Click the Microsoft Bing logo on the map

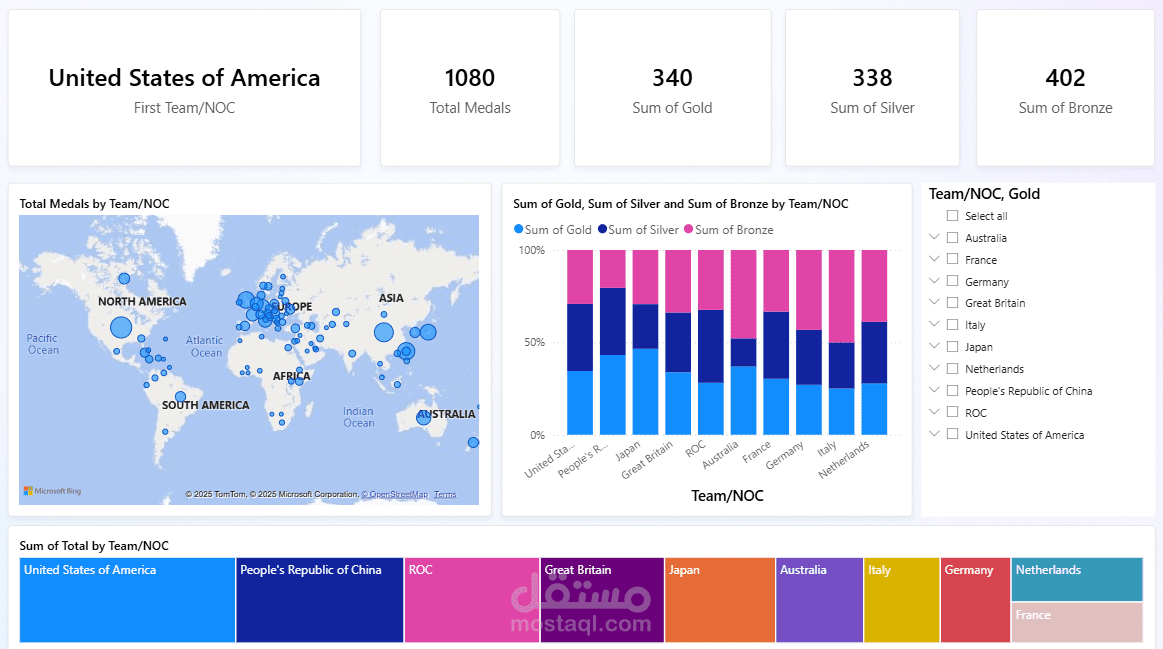[x=52, y=491]
